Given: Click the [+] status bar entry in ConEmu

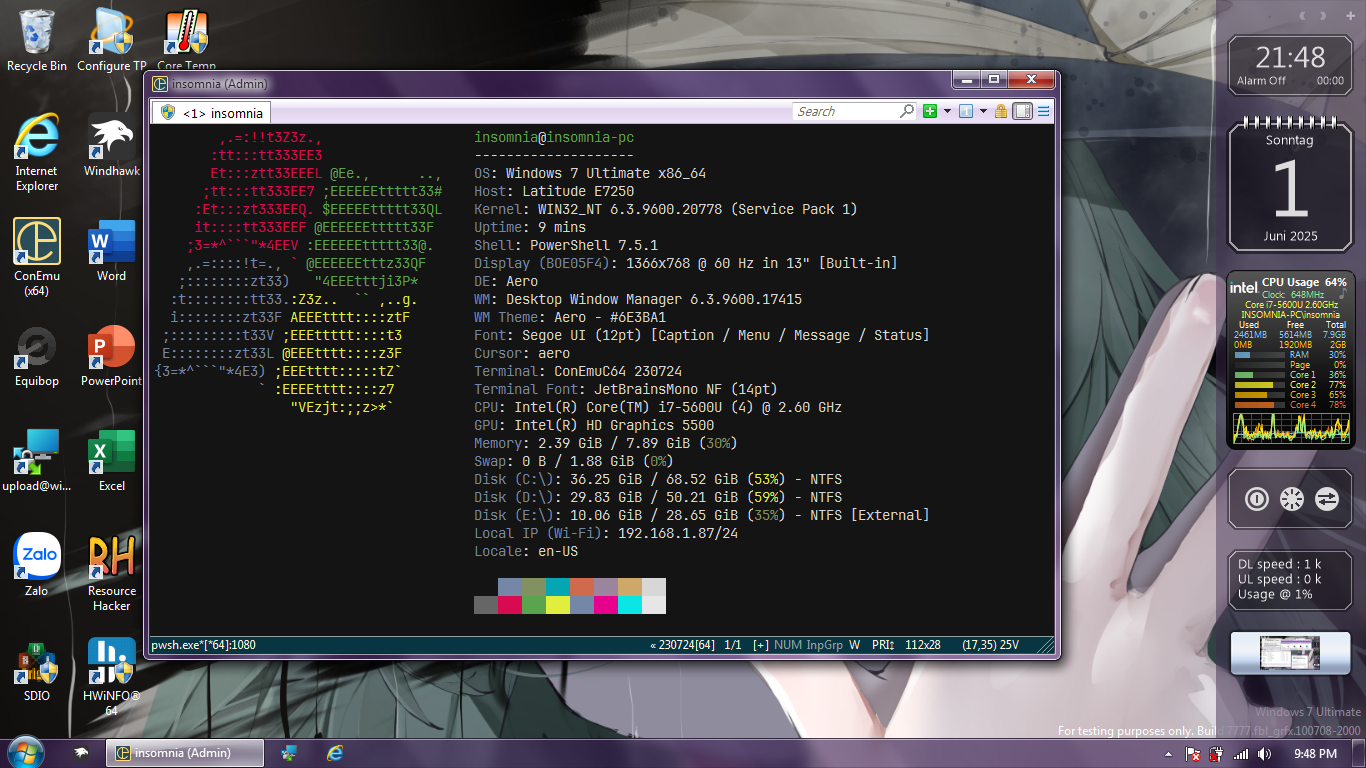Looking at the screenshot, I should click(x=761, y=645).
